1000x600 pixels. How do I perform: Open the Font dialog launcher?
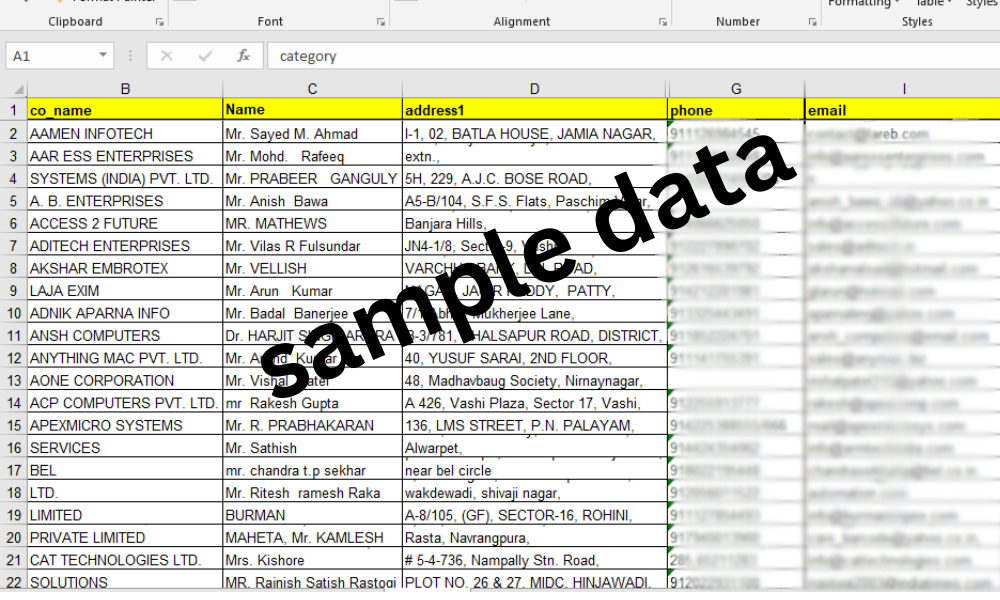pos(381,22)
